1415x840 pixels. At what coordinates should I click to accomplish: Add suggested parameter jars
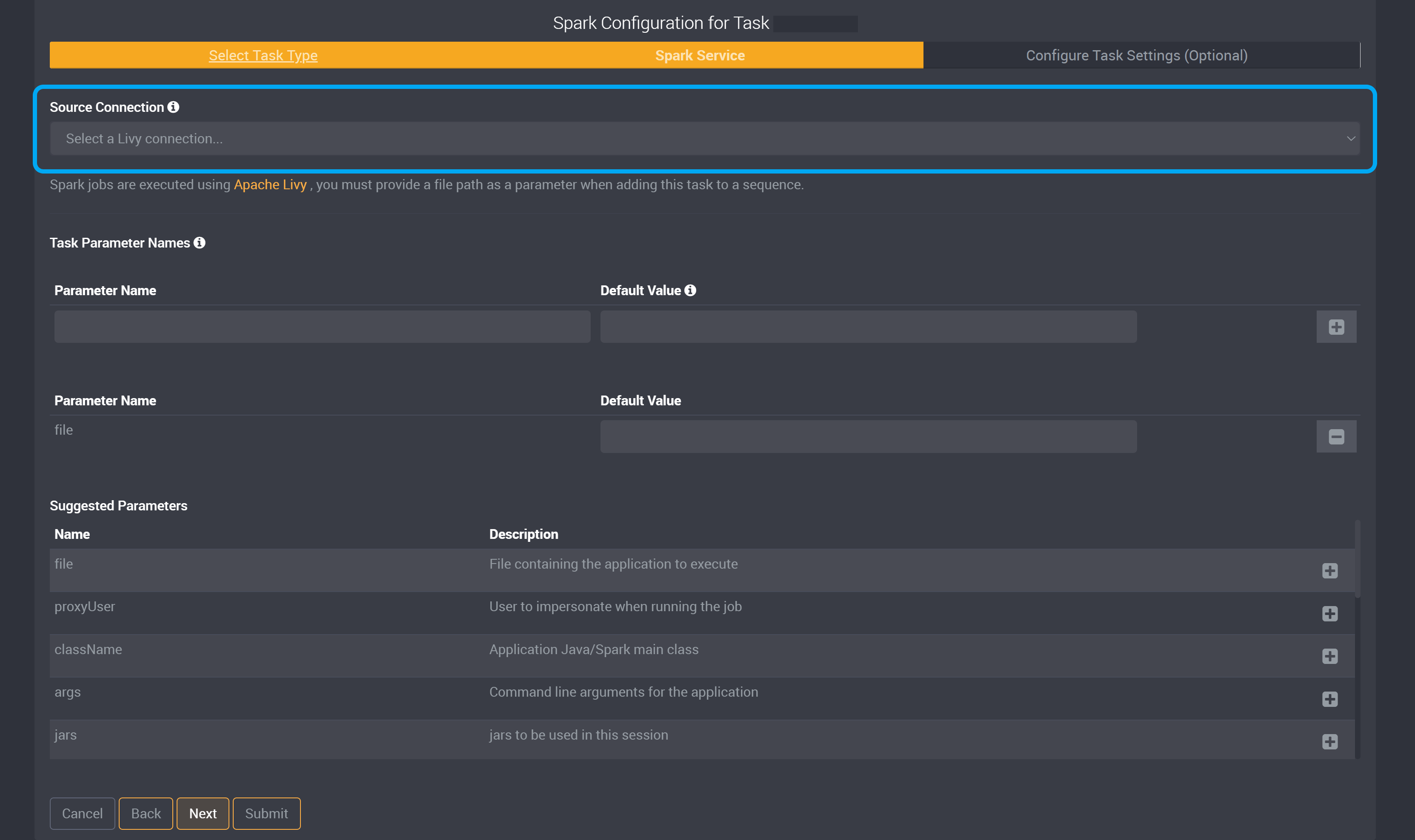coord(1329,741)
